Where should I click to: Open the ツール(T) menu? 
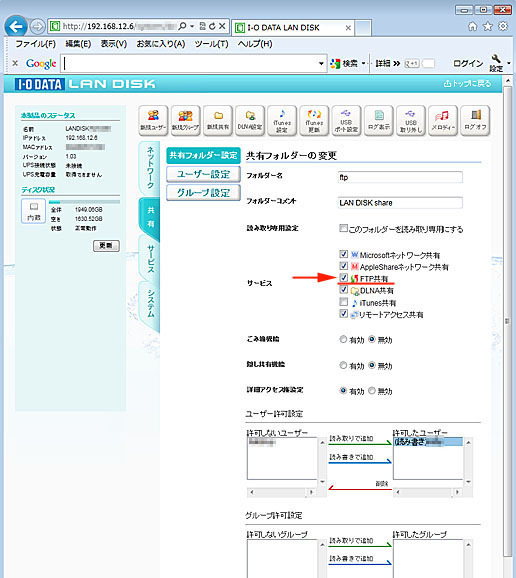pyautogui.click(x=212, y=44)
